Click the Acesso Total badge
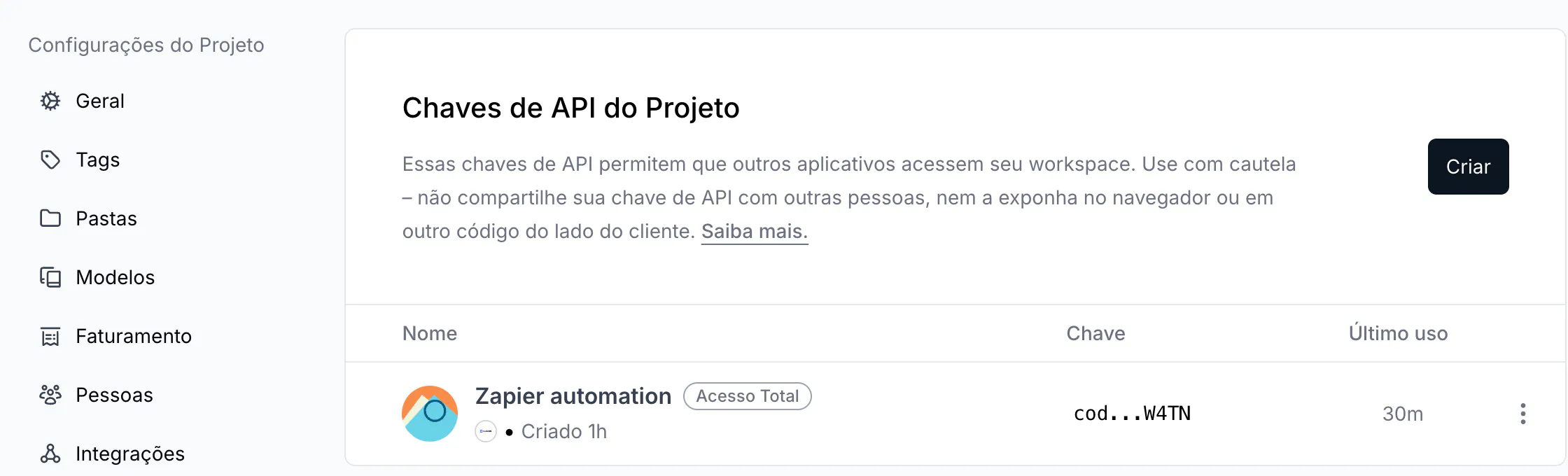 point(747,396)
